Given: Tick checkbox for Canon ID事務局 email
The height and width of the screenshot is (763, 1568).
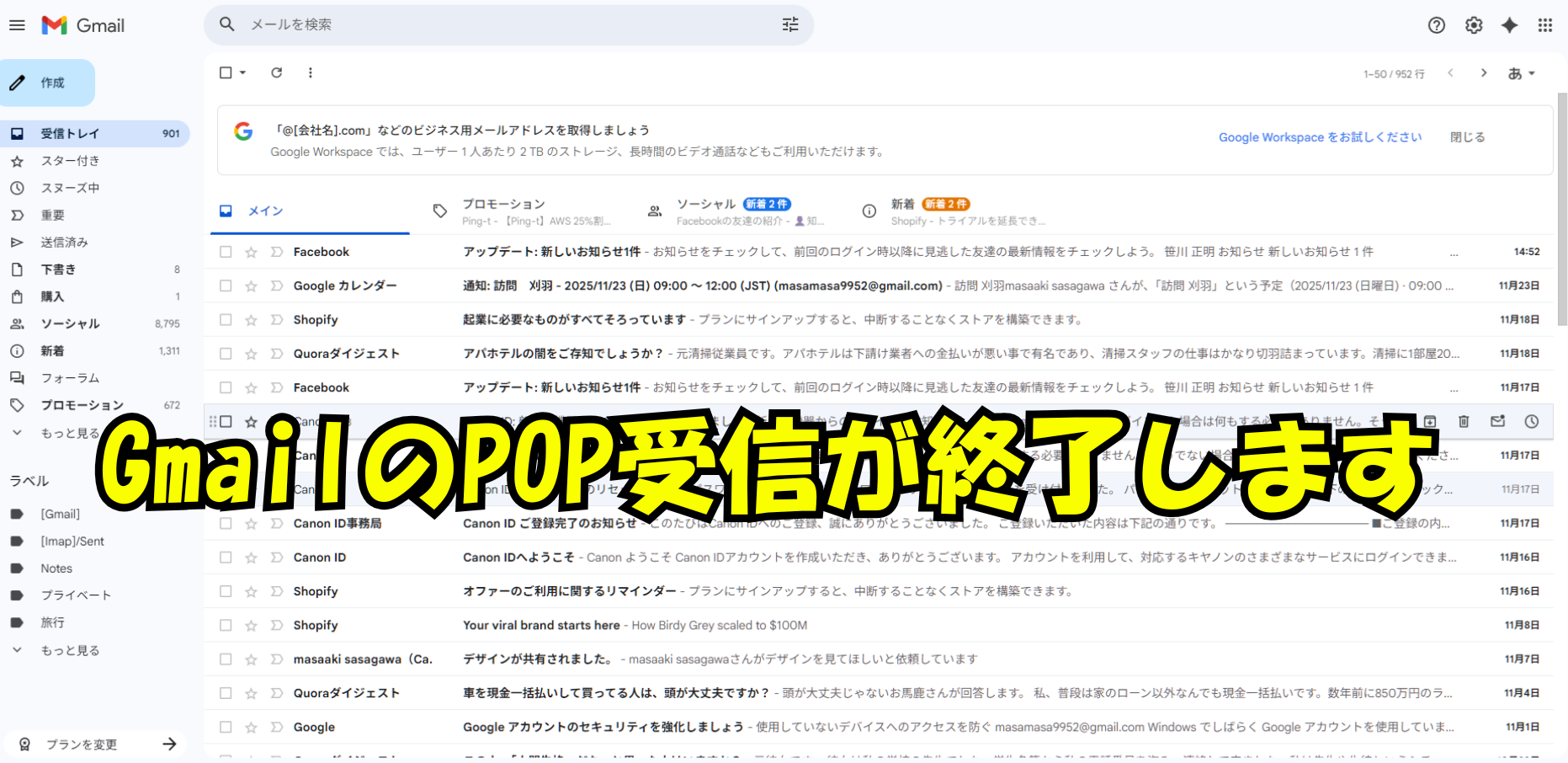Looking at the screenshot, I should point(226,524).
